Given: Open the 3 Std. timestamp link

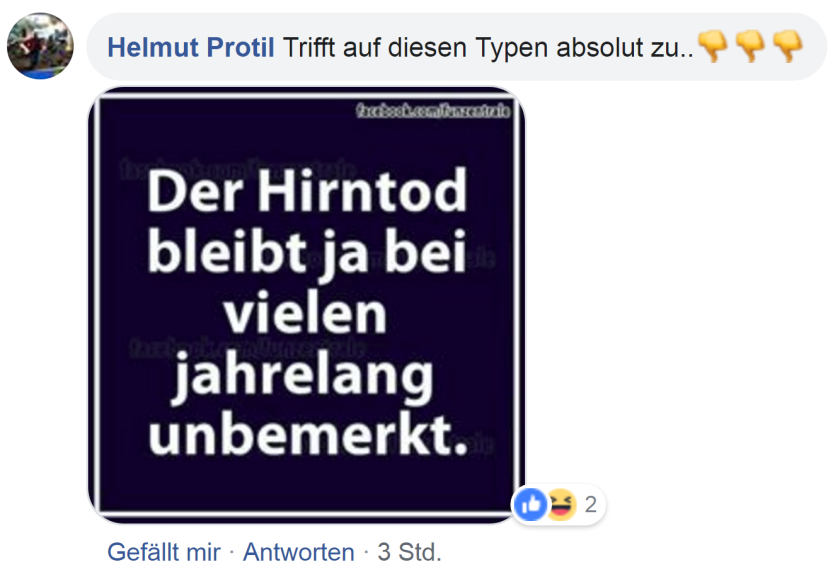Looking at the screenshot, I should pos(409,552).
